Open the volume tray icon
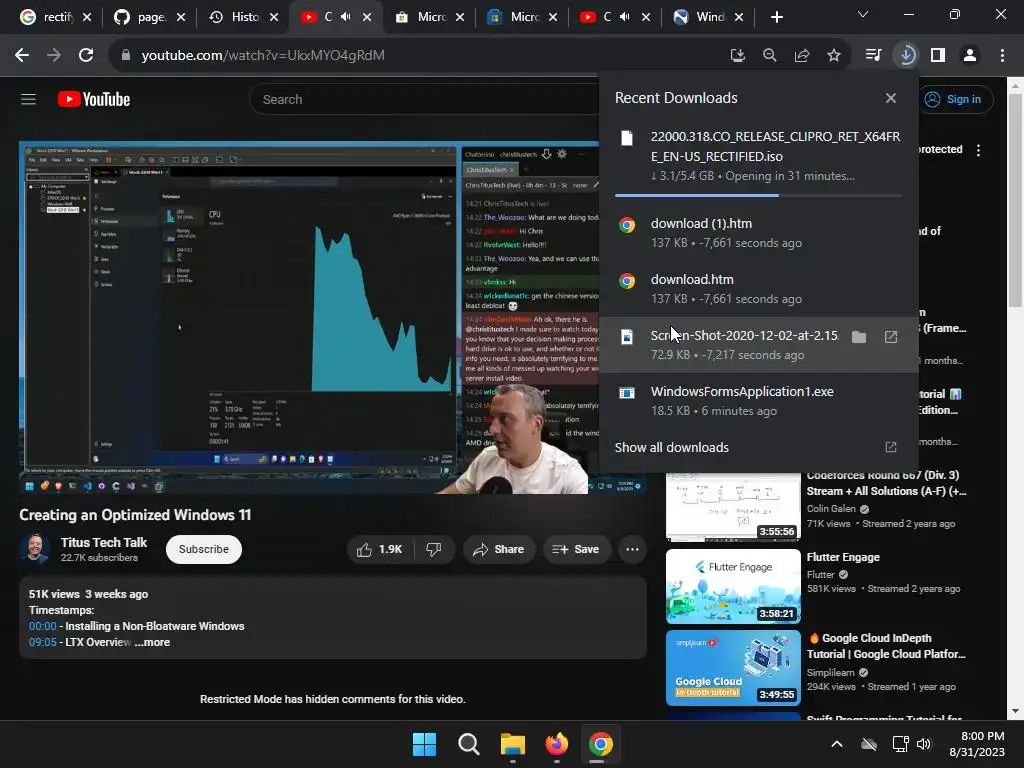 (x=923, y=744)
